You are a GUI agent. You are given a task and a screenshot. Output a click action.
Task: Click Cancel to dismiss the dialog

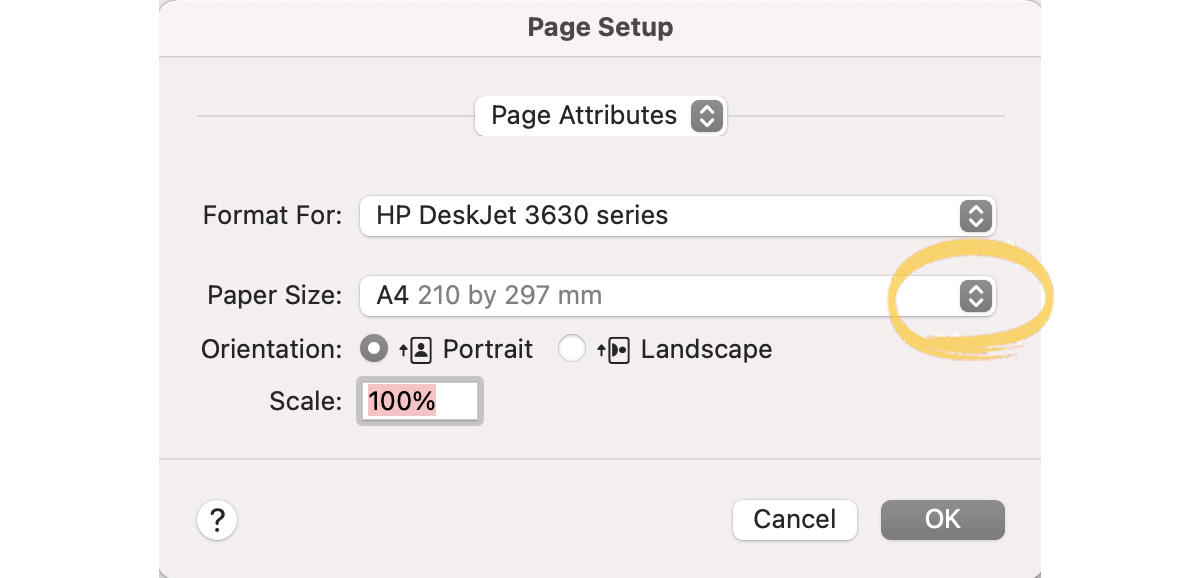pyautogui.click(x=794, y=520)
